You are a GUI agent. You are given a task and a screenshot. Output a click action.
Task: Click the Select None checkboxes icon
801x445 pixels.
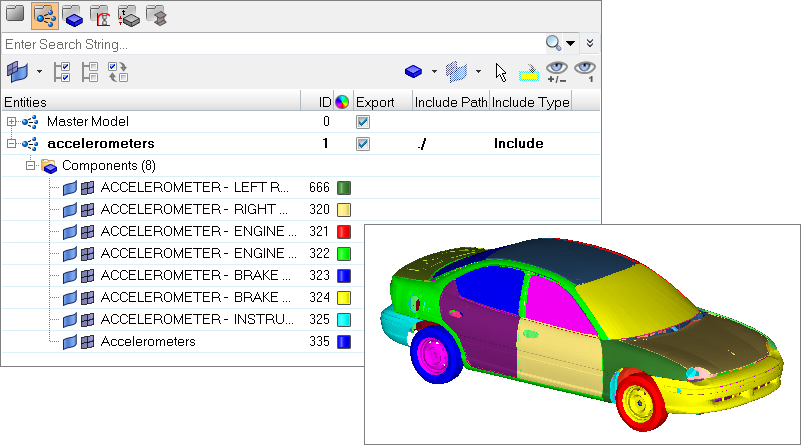[x=89, y=72]
